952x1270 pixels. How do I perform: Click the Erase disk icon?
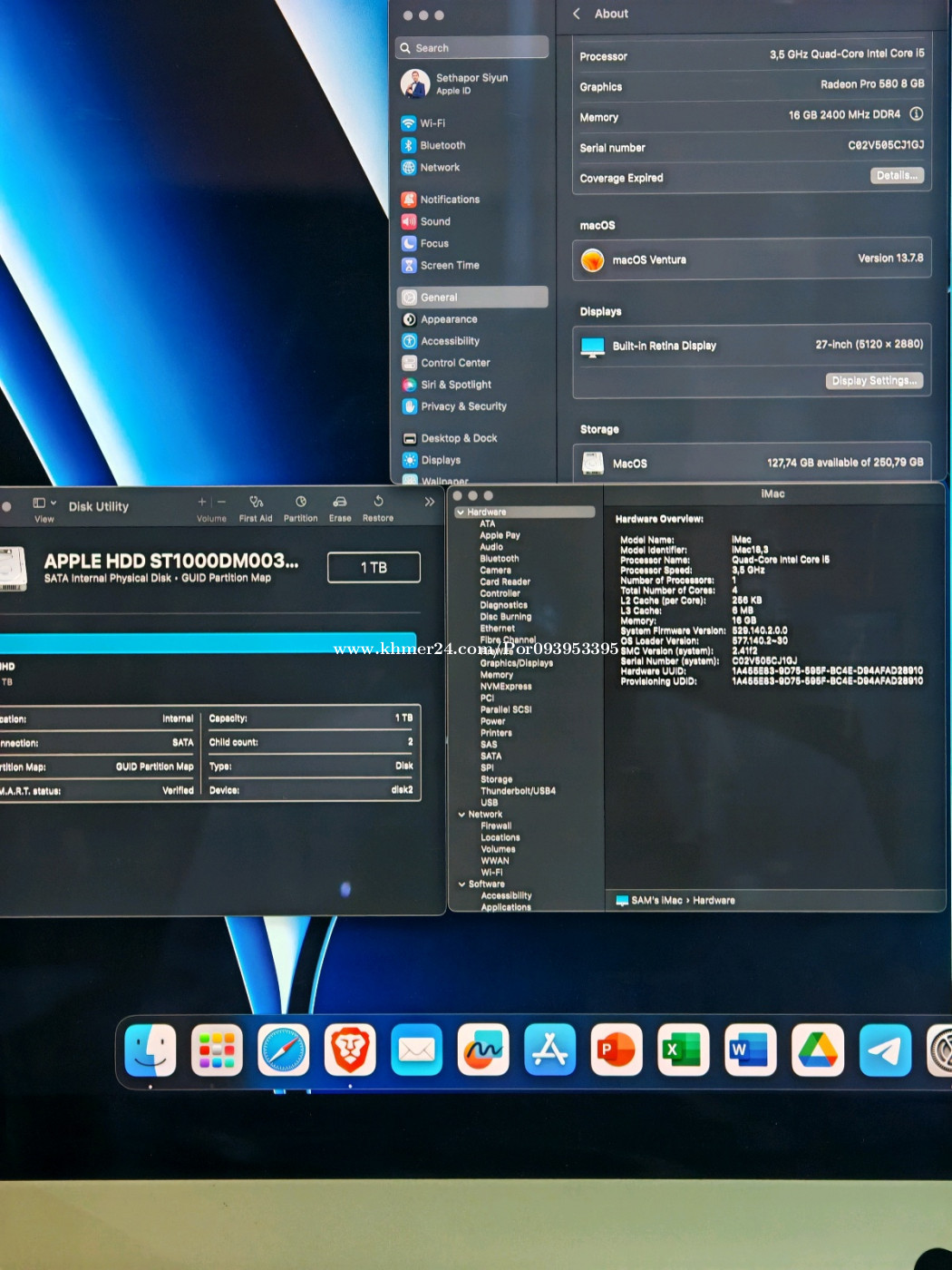[340, 502]
